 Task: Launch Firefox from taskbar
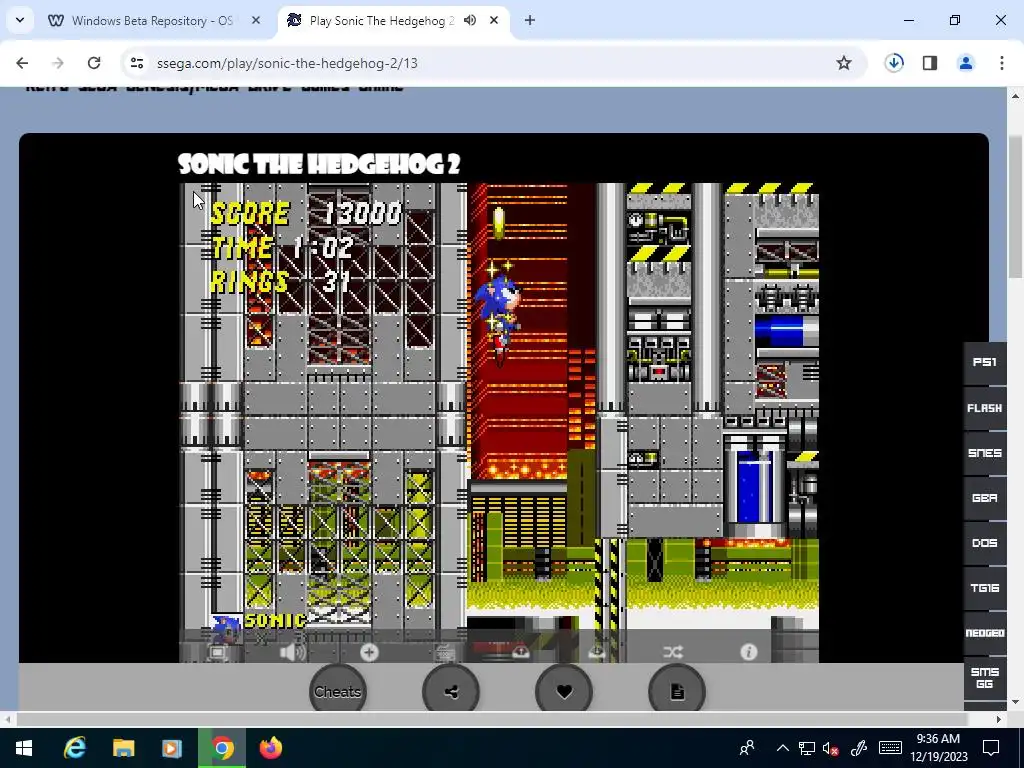271,748
